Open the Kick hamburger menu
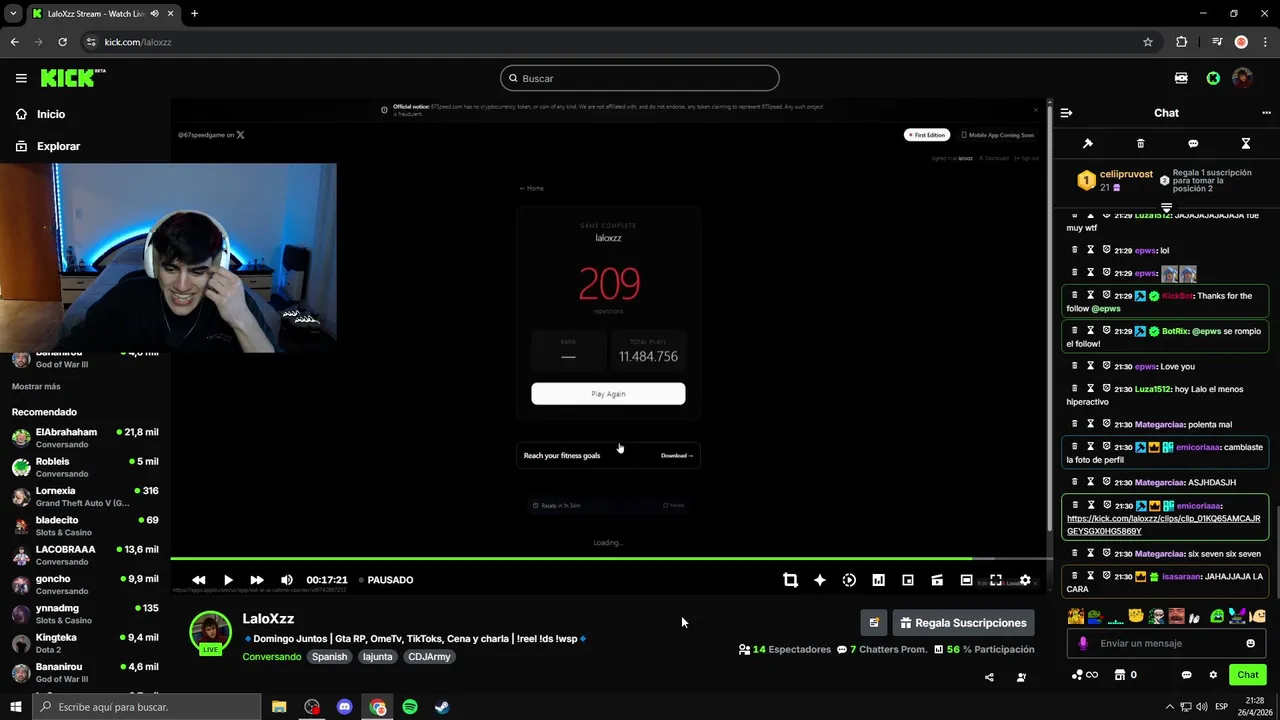The height and width of the screenshot is (720, 1280). tap(21, 78)
